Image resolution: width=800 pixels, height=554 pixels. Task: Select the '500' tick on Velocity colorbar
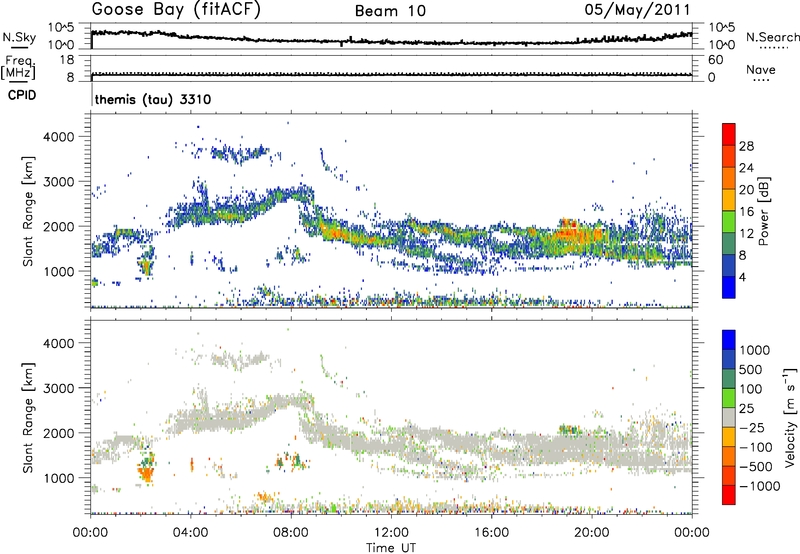tap(751, 369)
